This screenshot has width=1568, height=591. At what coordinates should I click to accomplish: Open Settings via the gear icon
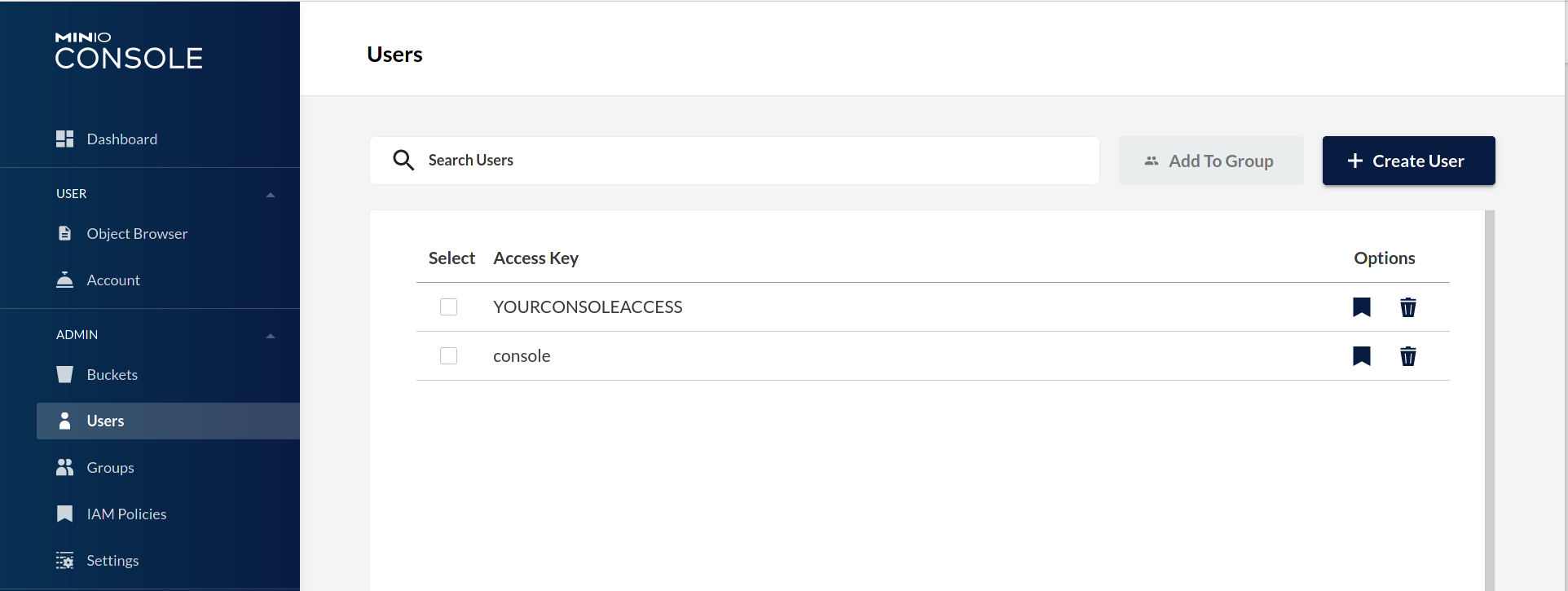click(x=65, y=560)
